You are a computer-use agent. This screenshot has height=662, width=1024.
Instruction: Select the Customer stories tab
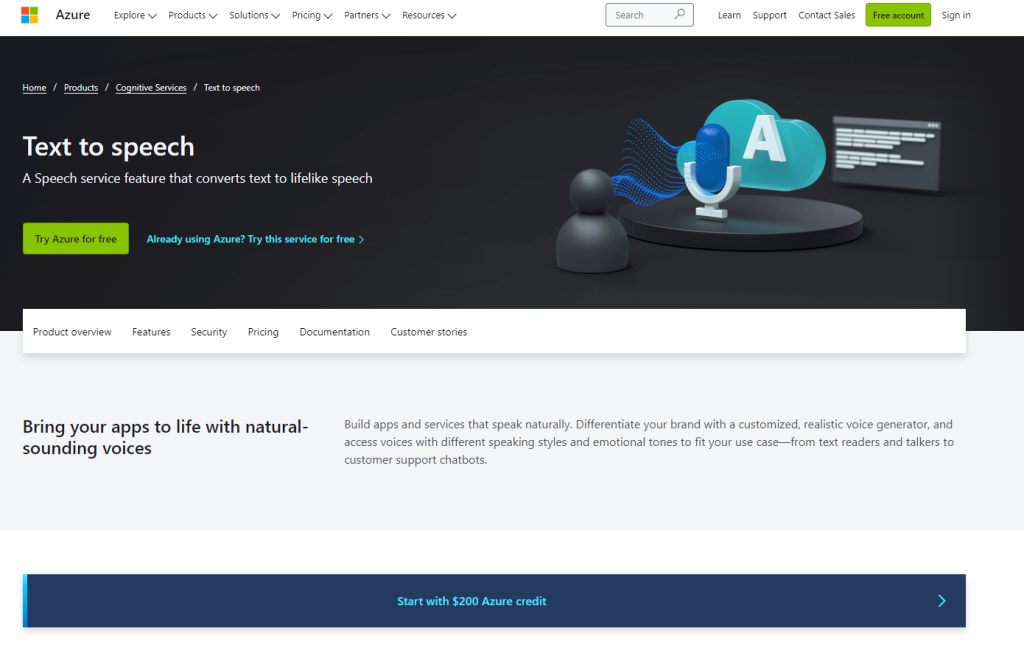(x=428, y=331)
